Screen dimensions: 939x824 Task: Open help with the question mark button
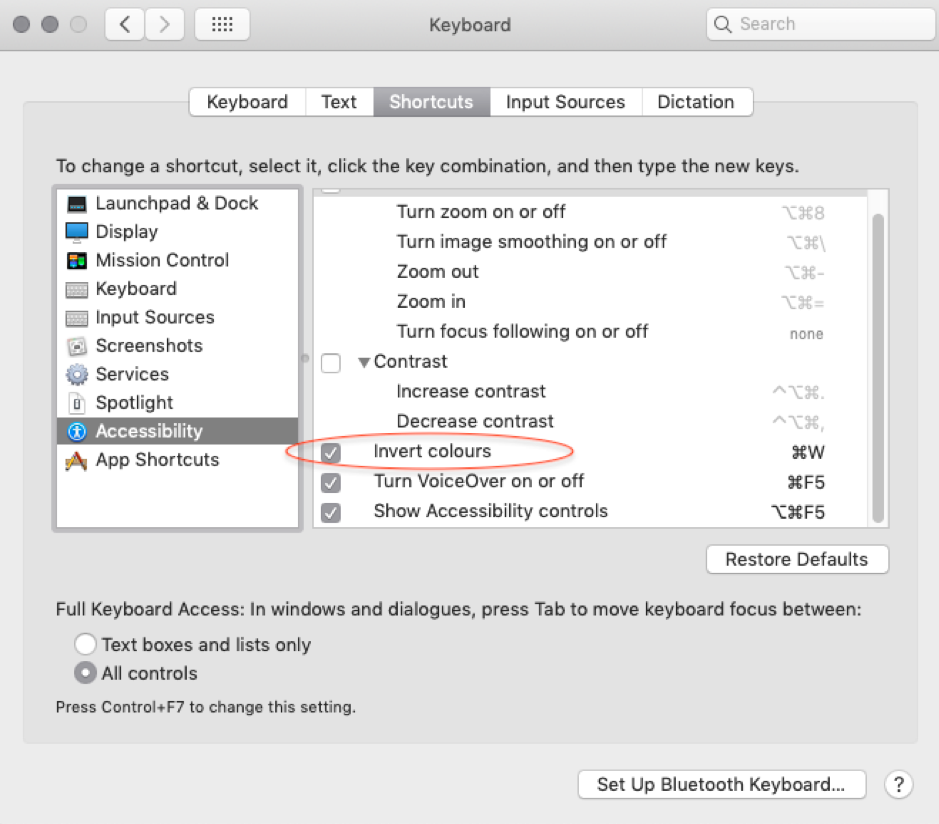[x=899, y=785]
